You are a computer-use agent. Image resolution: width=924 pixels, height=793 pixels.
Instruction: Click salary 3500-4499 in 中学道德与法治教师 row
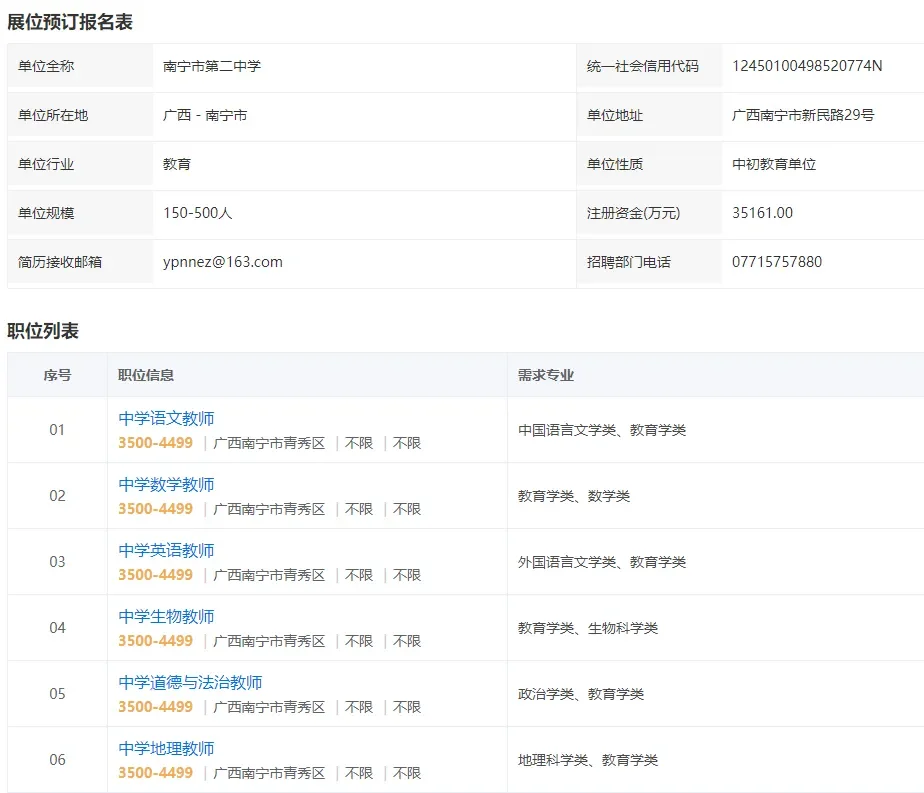click(x=156, y=706)
